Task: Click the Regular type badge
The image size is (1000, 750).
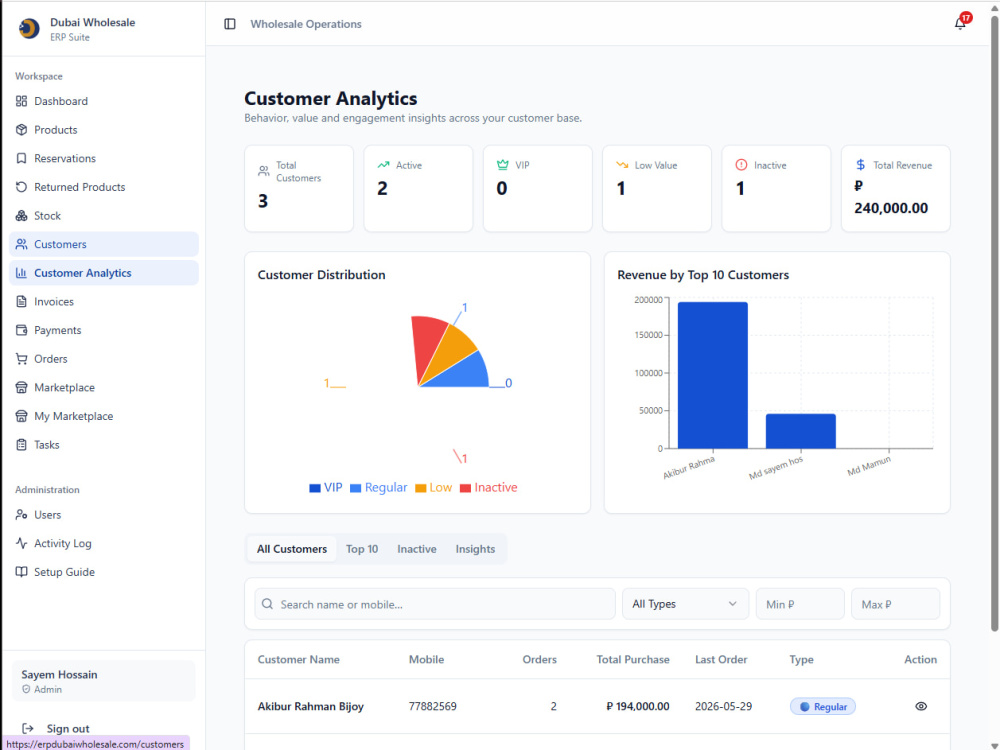Action: point(823,706)
